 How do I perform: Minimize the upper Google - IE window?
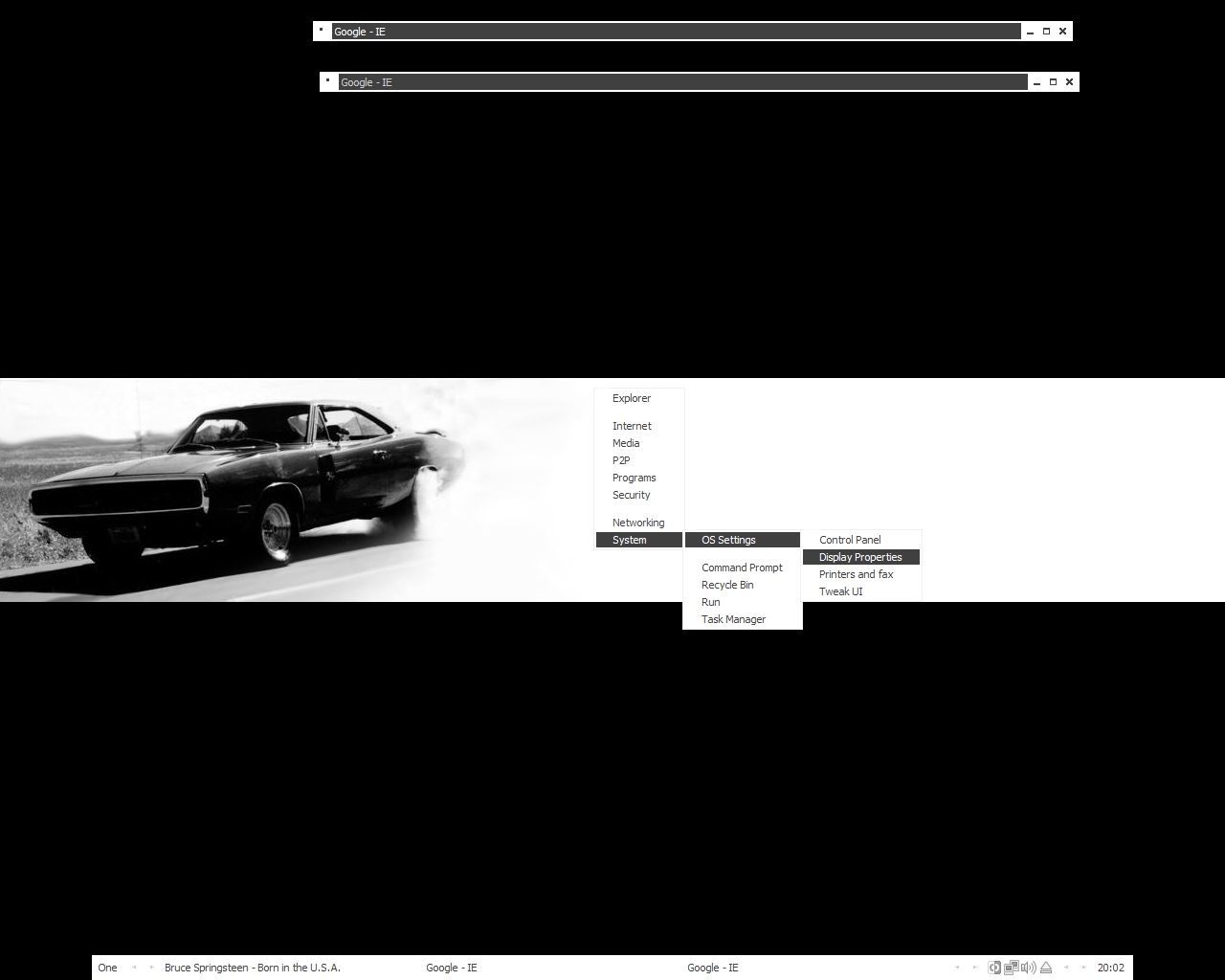pos(1030,32)
